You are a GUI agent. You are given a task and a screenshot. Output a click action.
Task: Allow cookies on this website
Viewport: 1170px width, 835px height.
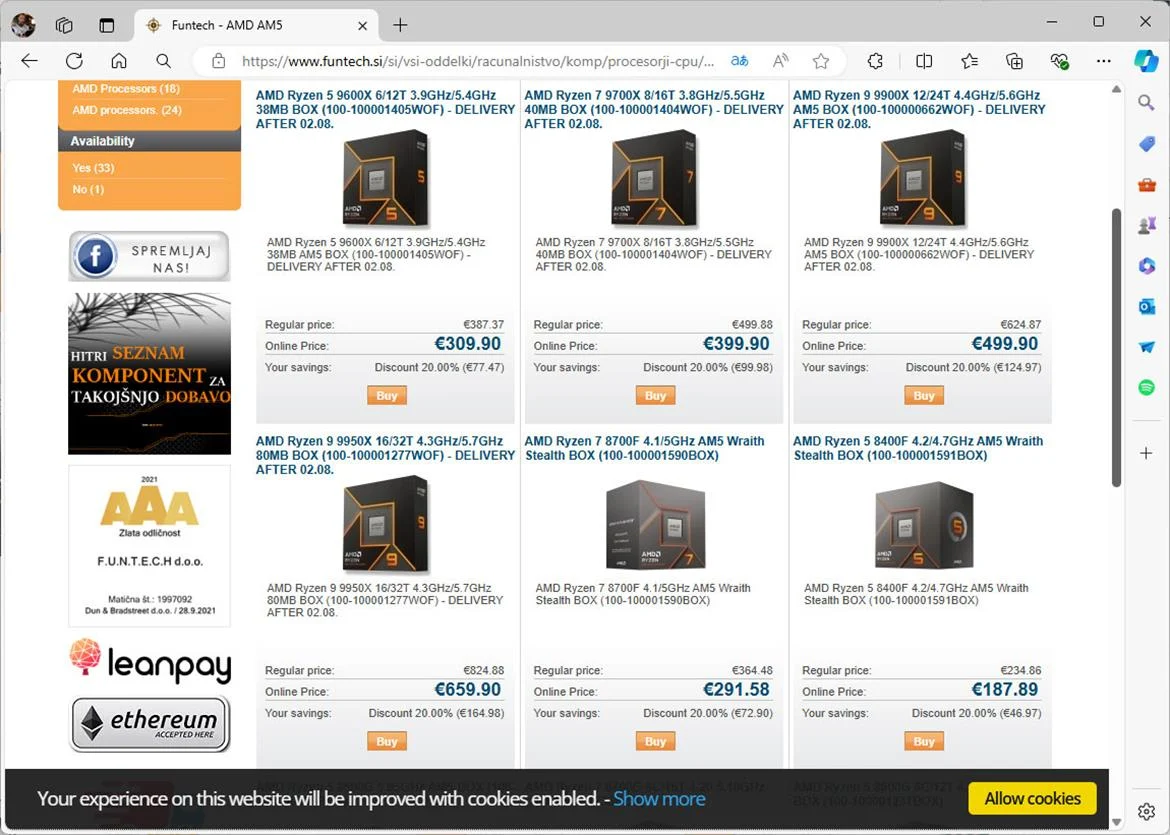[x=1032, y=798]
